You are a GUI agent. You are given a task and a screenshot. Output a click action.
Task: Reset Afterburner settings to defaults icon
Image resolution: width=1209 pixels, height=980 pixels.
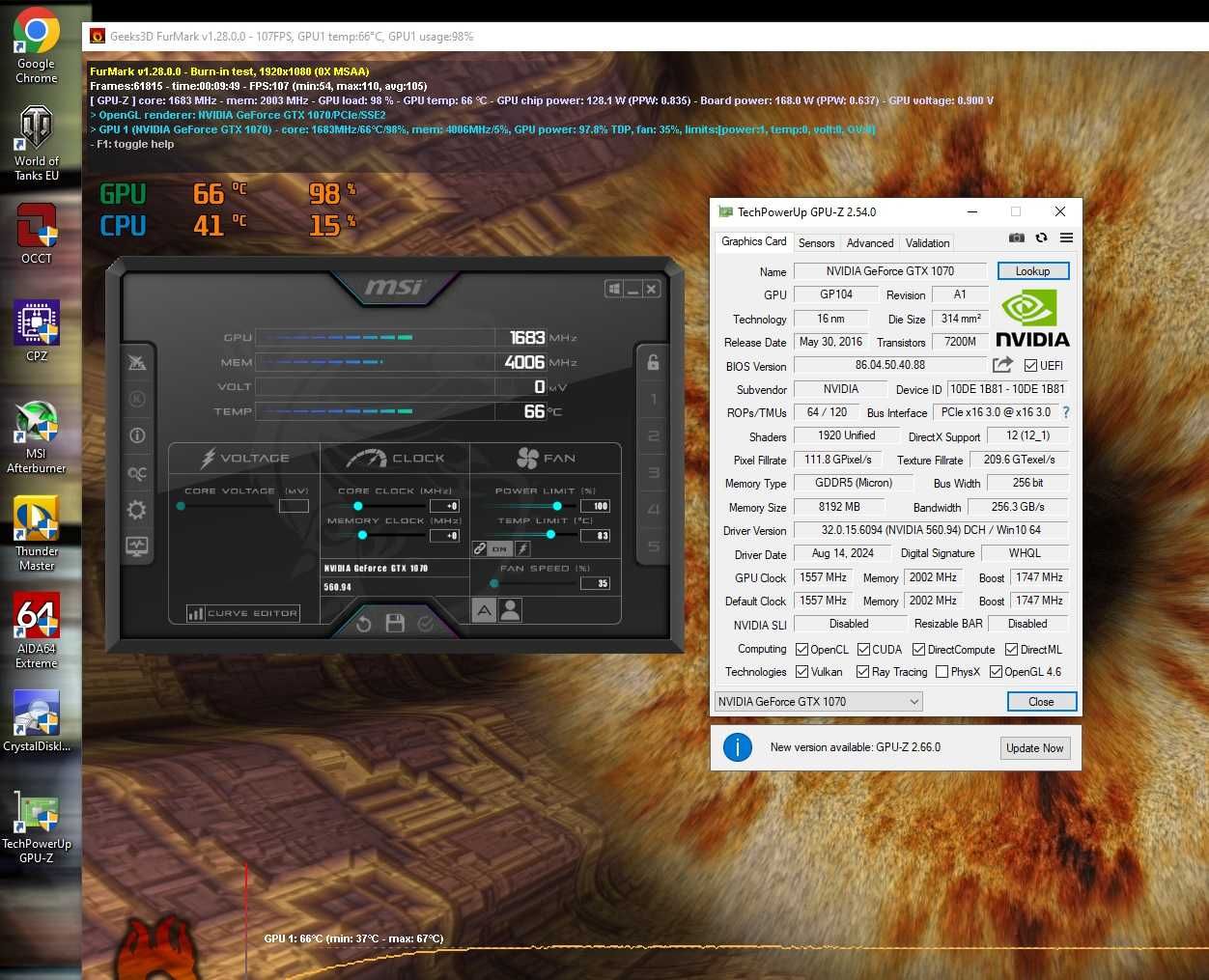coord(363,624)
